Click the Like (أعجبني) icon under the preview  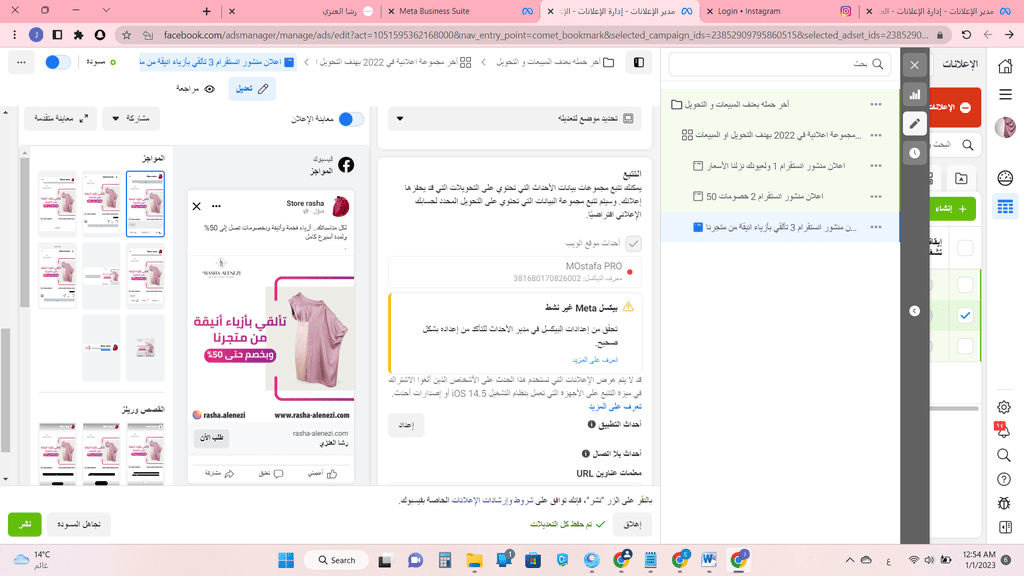pyautogui.click(x=332, y=473)
